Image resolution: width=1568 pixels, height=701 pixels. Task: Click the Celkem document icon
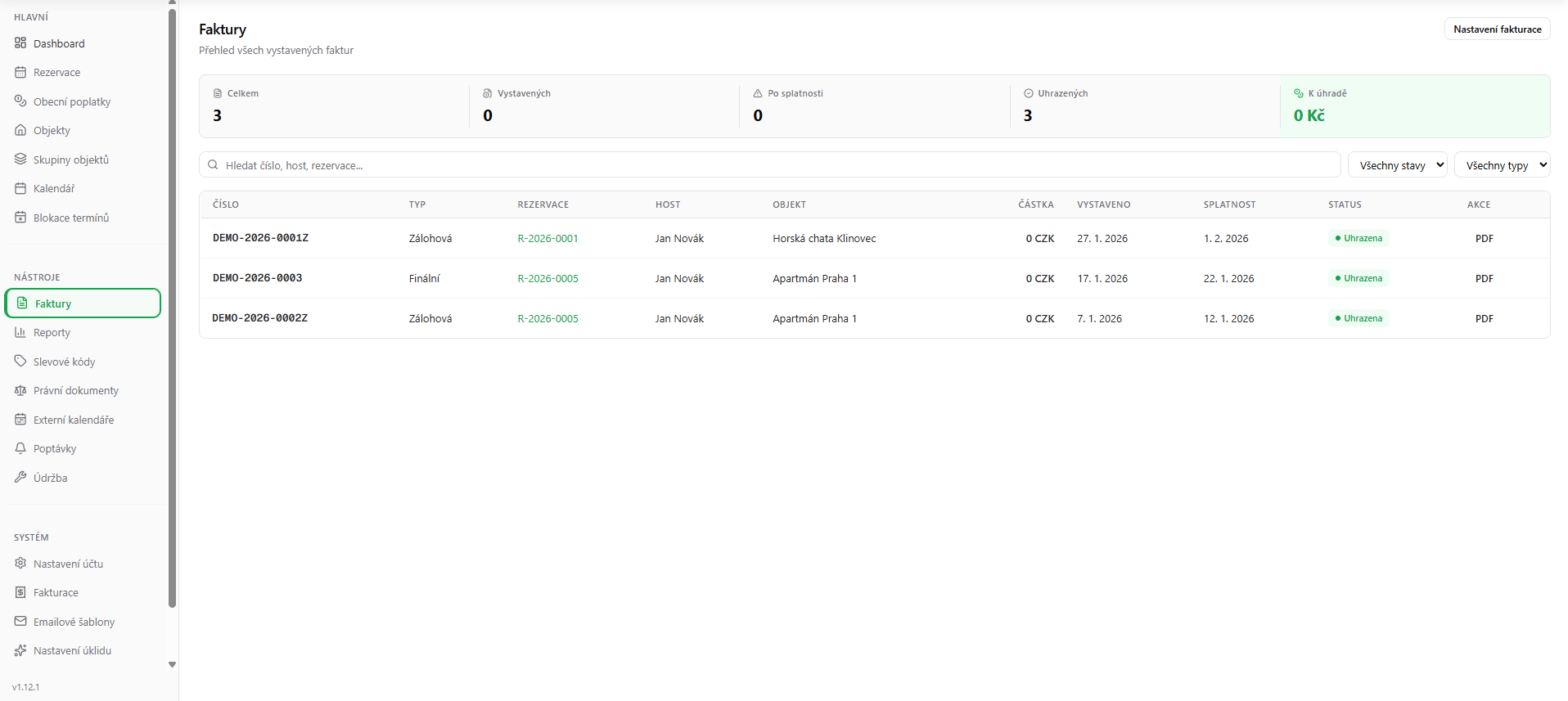[218, 93]
